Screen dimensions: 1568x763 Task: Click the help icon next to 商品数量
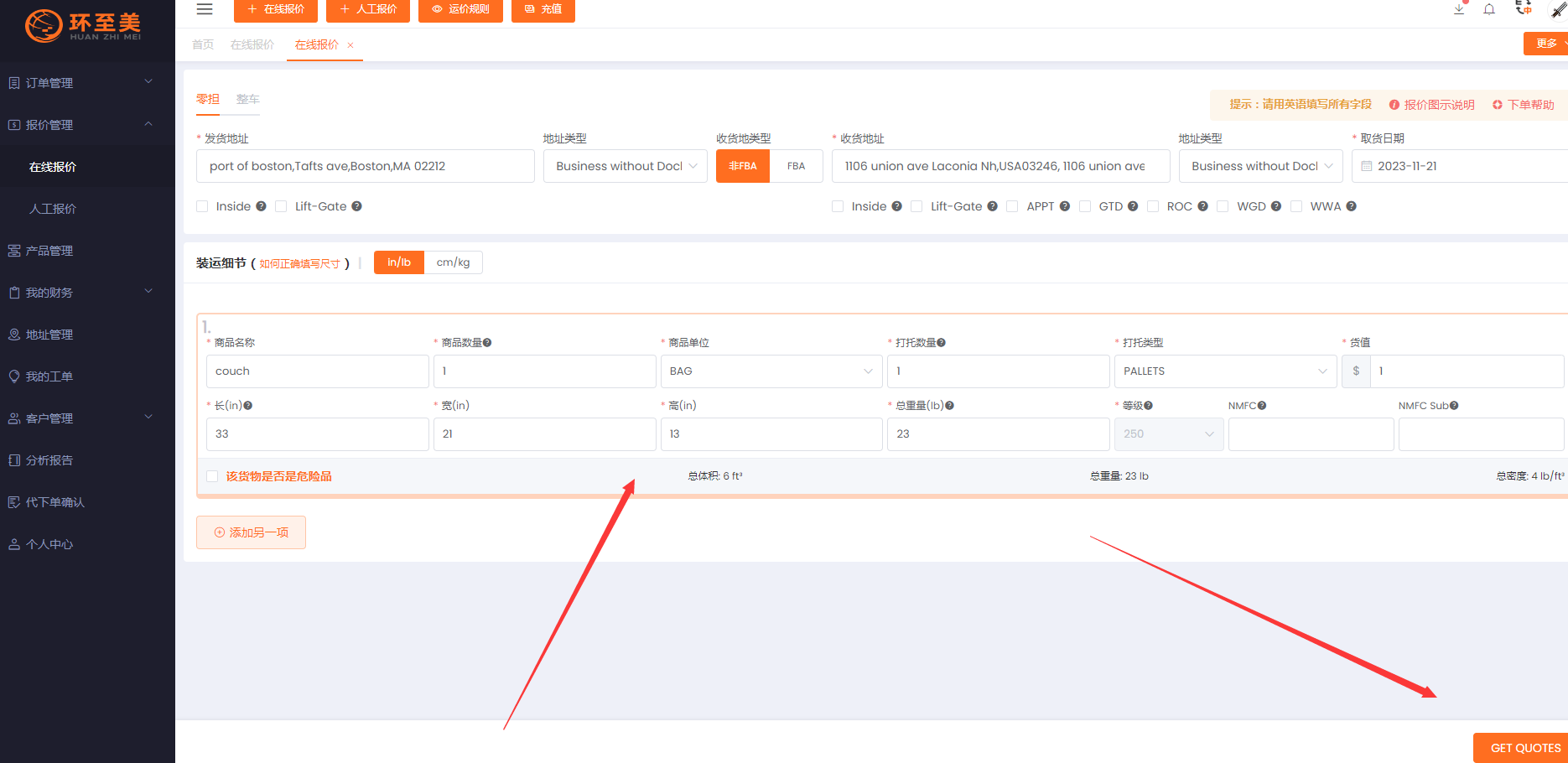click(x=487, y=343)
